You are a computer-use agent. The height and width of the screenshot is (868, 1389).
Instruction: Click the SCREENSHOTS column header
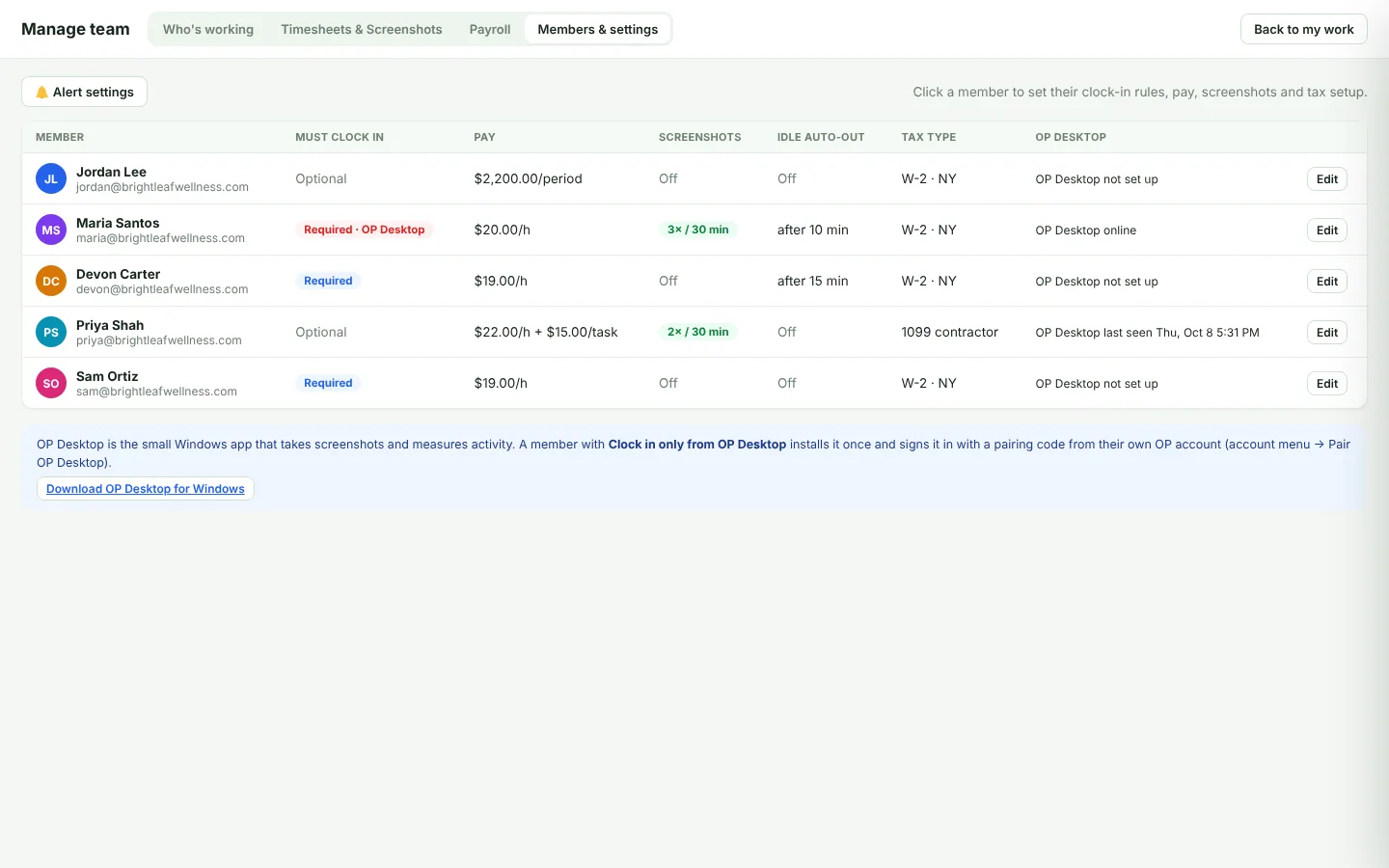[700, 137]
